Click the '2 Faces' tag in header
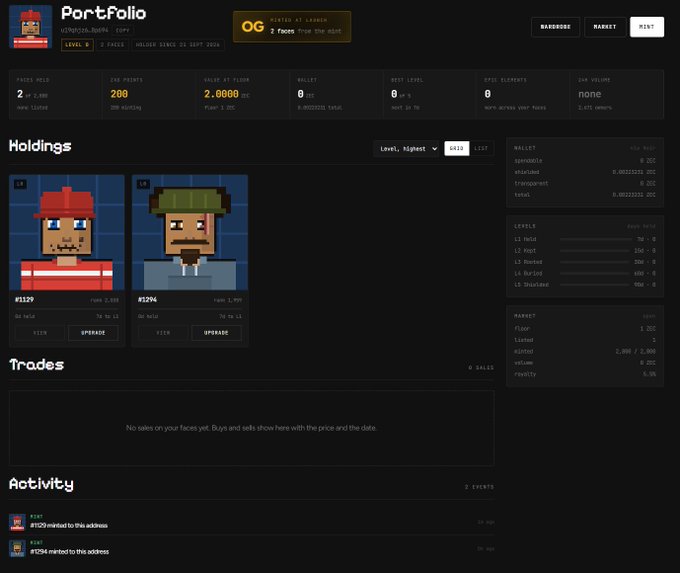680x573 pixels. (x=112, y=45)
